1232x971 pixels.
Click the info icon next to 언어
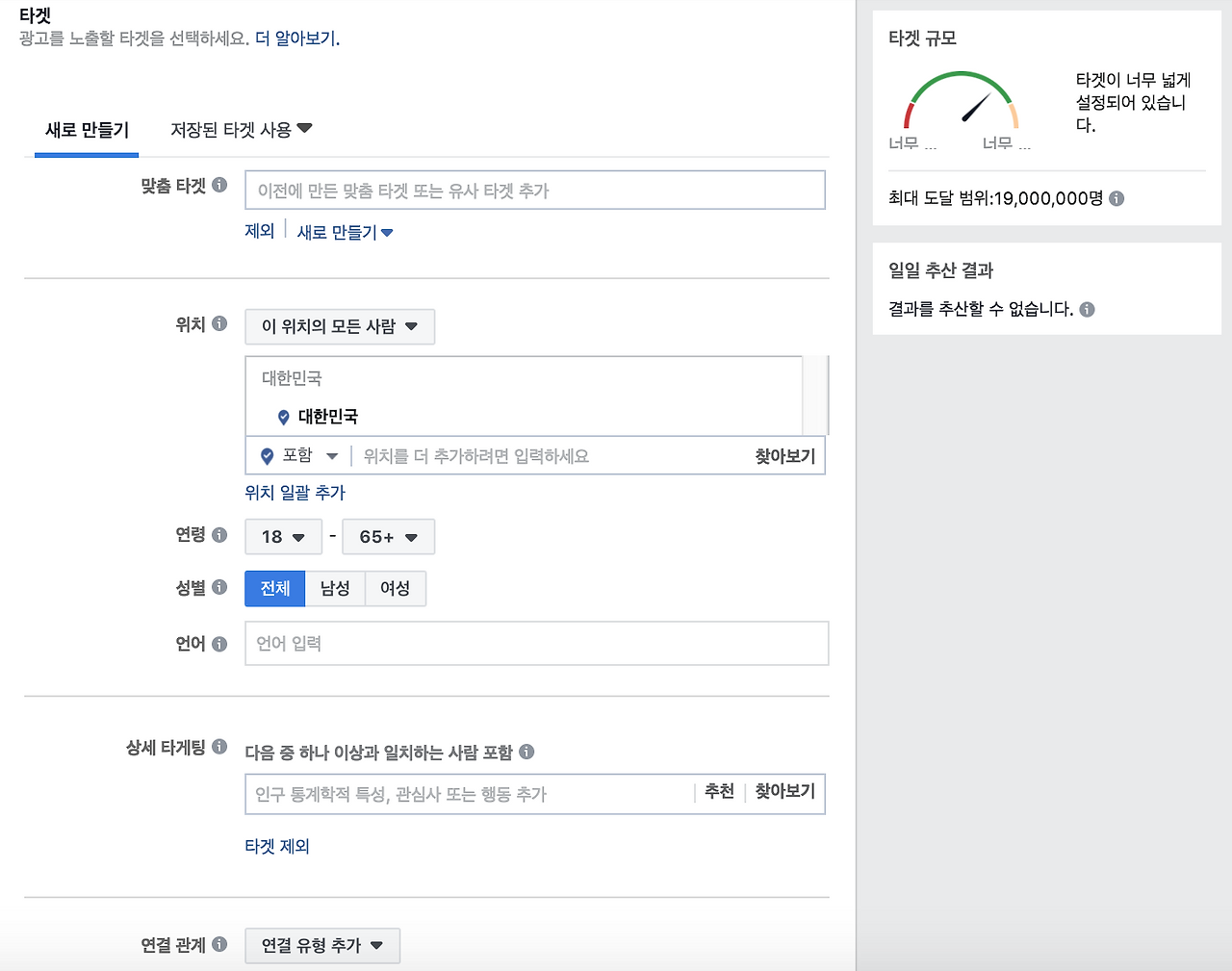click(221, 643)
